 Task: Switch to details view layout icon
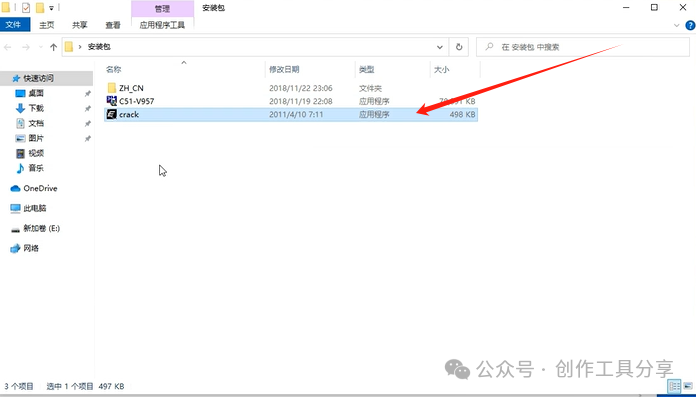click(x=675, y=386)
